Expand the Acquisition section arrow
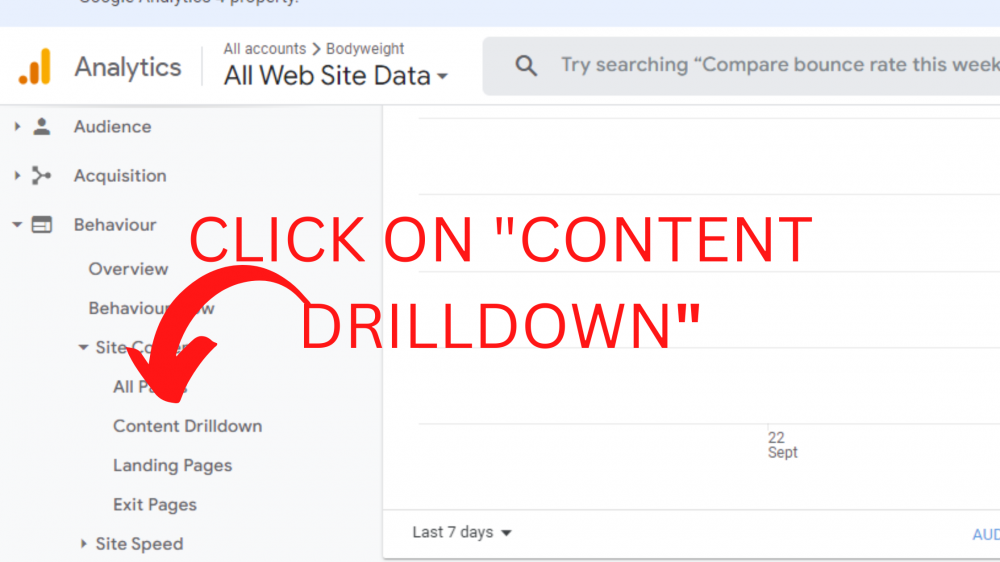1000x562 pixels. [17, 175]
